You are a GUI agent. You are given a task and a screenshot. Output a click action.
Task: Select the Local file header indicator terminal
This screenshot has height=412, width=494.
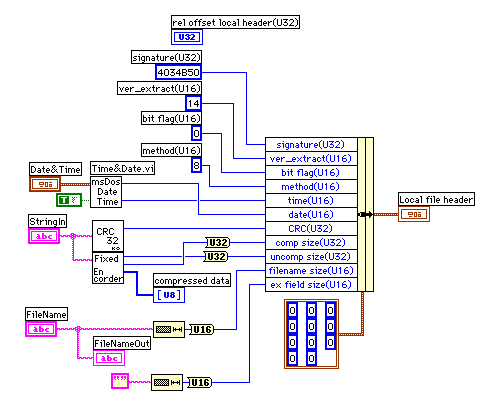tap(414, 214)
